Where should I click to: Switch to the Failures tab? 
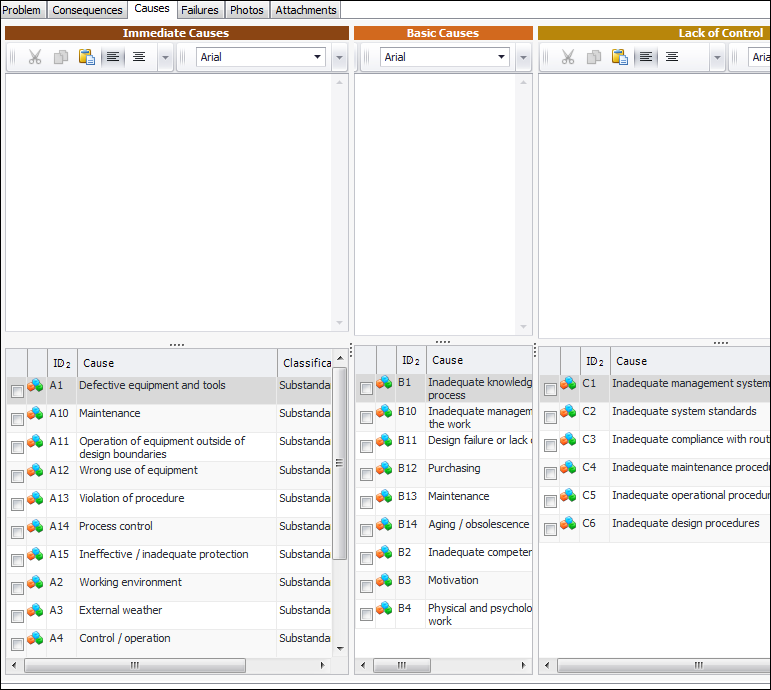point(200,10)
